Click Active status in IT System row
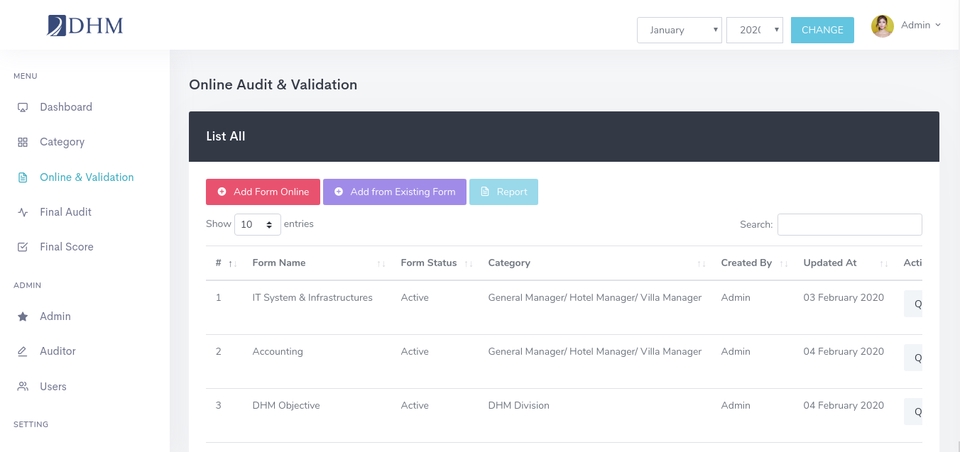Screen dimensions: 960x452 pyautogui.click(x=414, y=298)
